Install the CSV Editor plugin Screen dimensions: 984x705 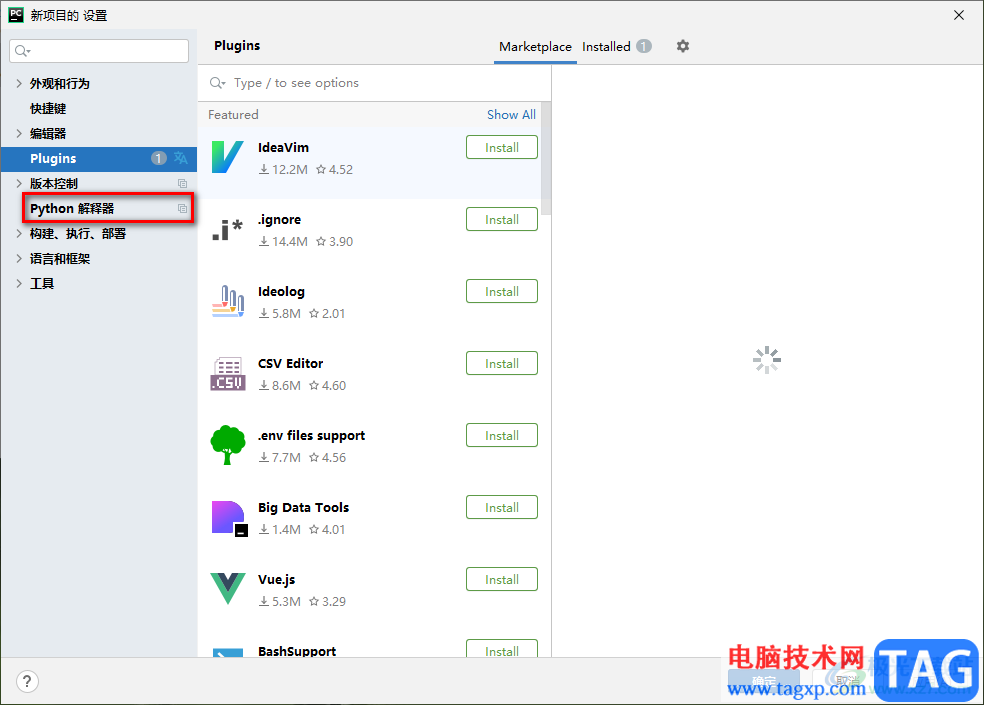[501, 363]
